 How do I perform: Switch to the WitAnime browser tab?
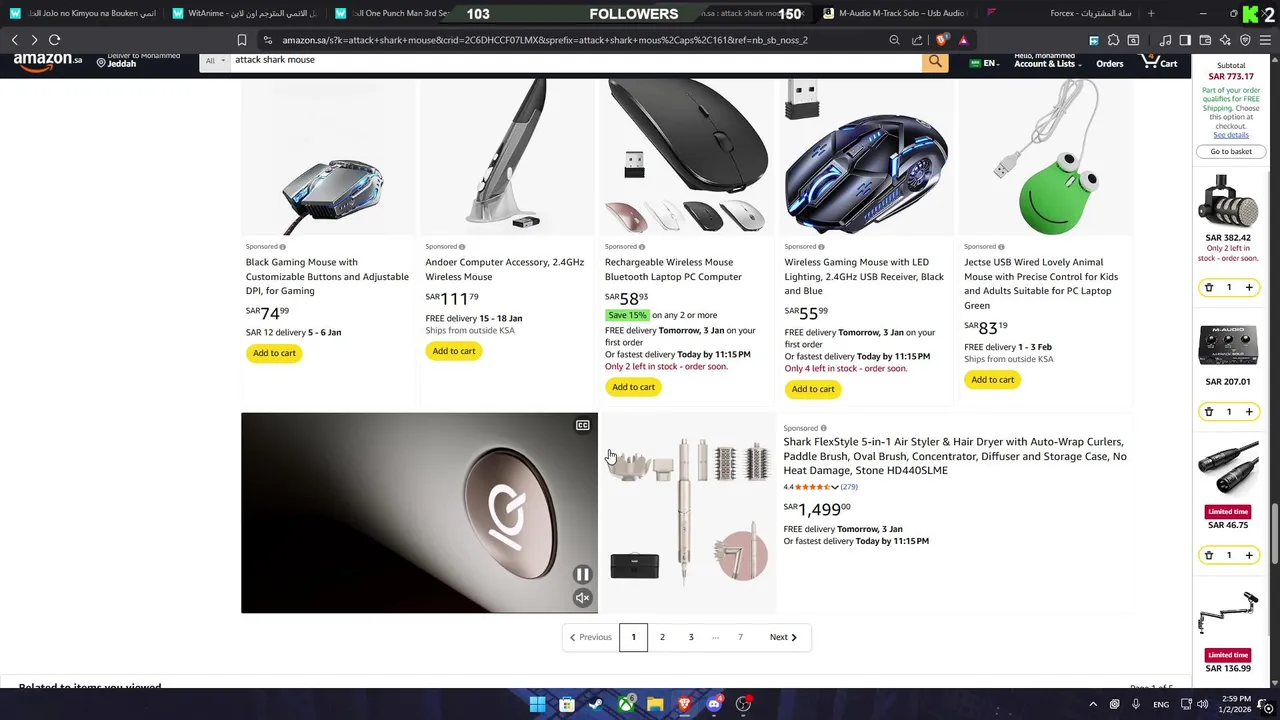245,13
